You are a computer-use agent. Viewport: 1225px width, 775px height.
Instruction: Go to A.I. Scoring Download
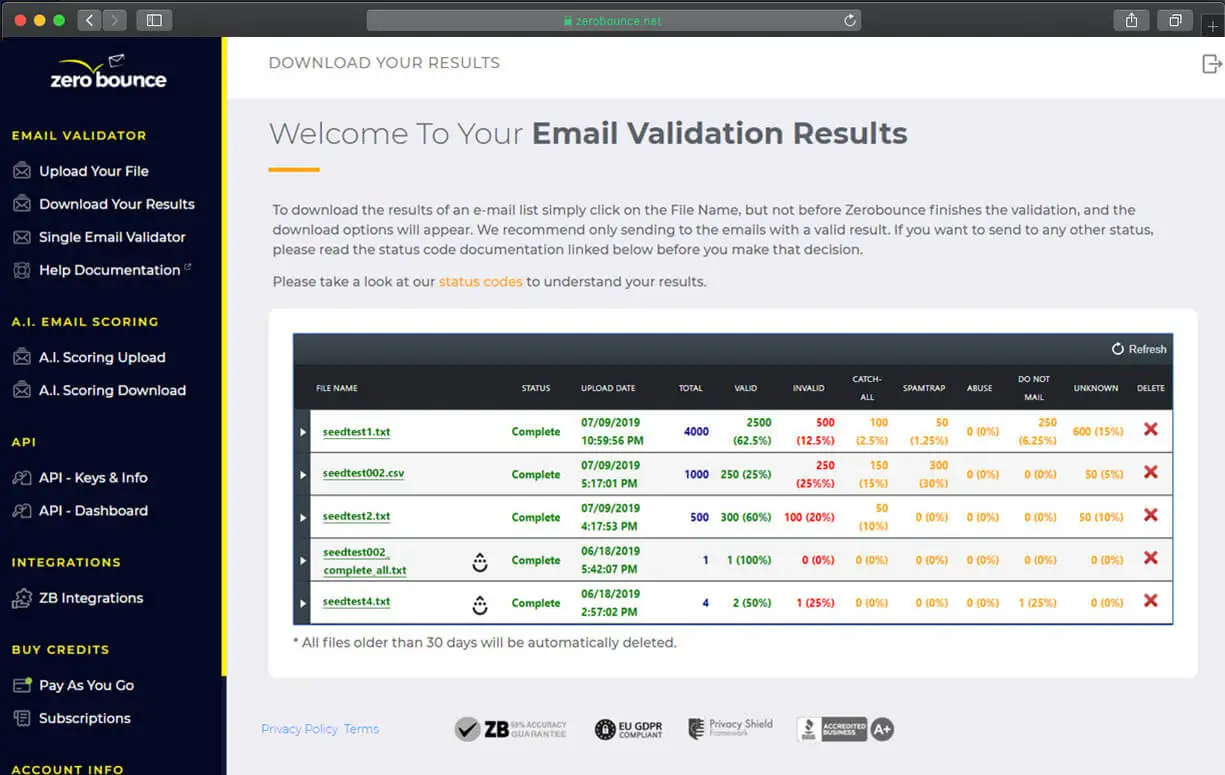click(112, 390)
